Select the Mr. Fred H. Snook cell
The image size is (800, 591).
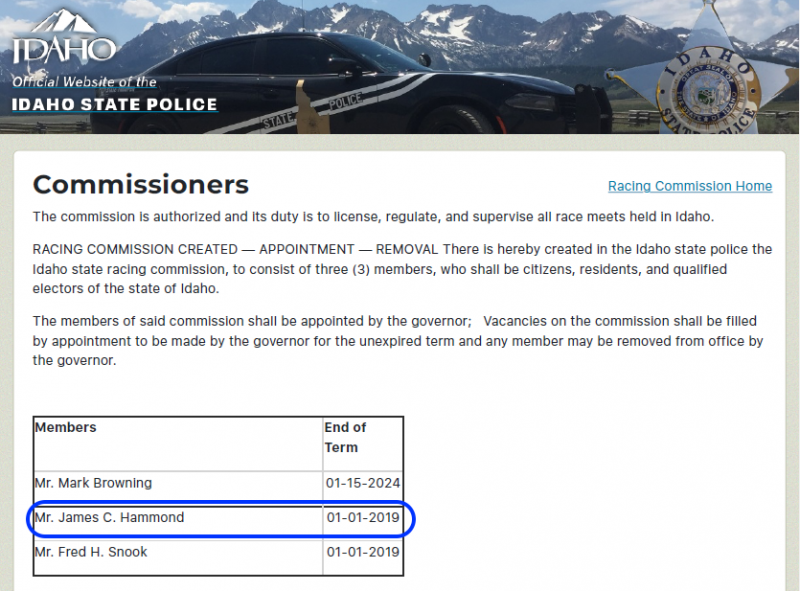click(91, 552)
